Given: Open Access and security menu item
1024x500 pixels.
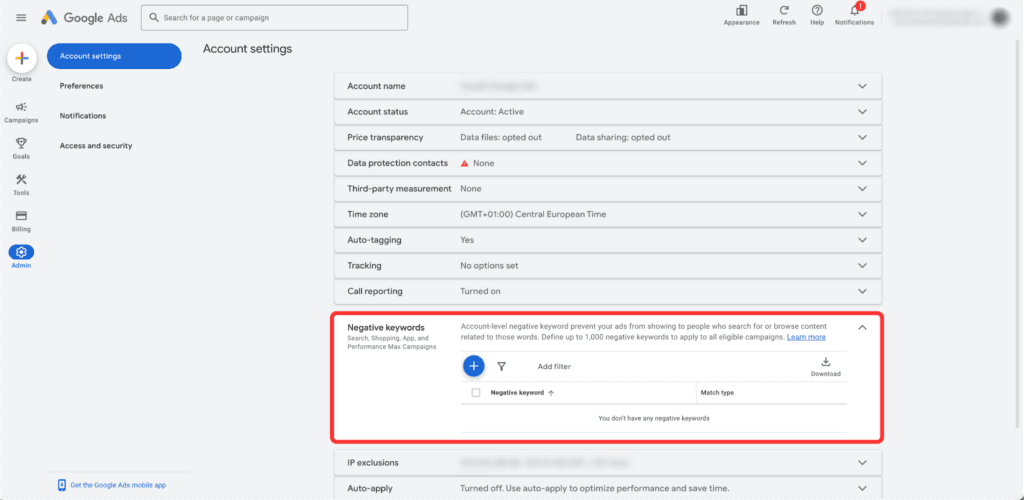Looking at the screenshot, I should pos(96,146).
